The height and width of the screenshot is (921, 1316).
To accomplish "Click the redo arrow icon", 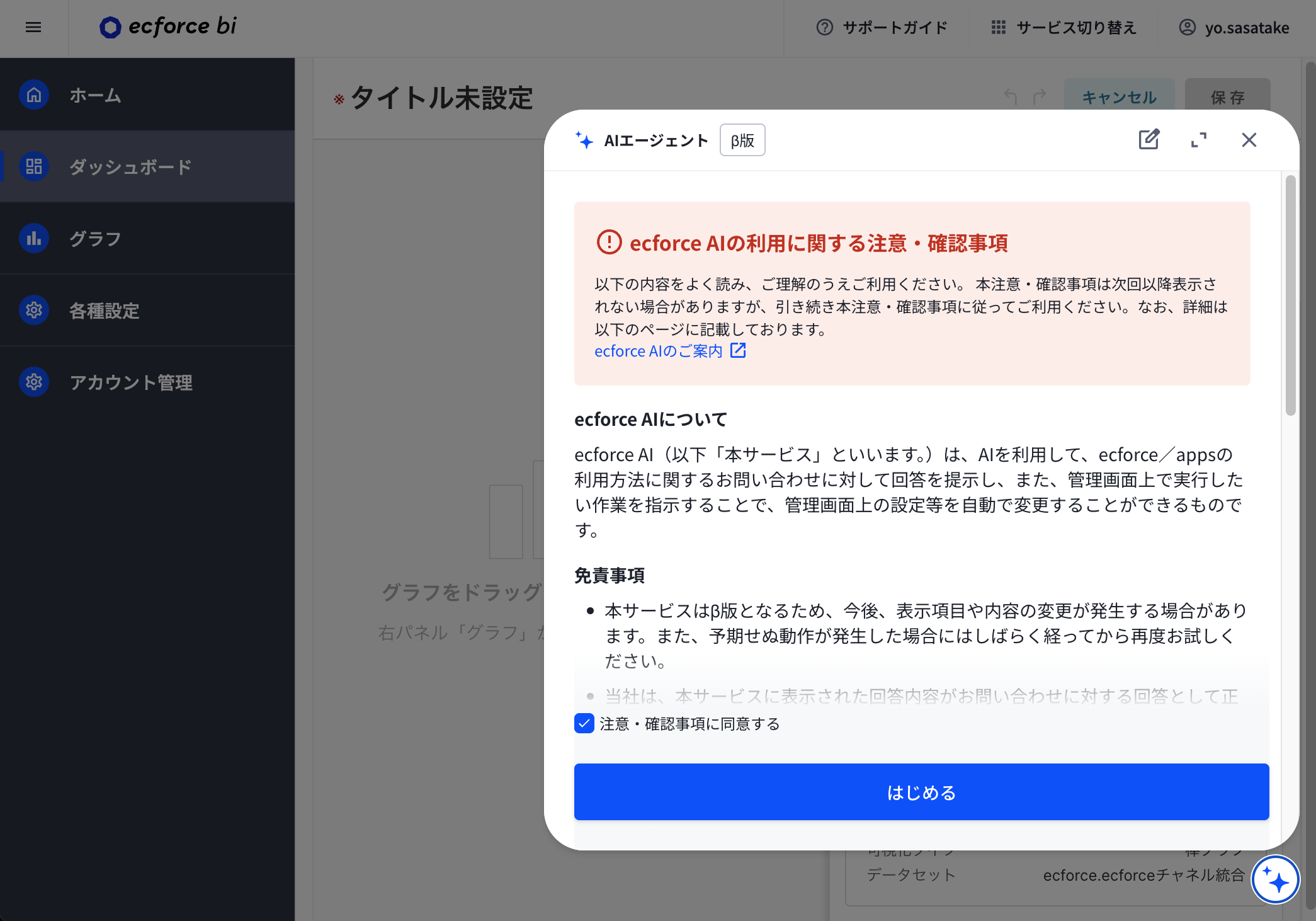I will pos(1040,97).
